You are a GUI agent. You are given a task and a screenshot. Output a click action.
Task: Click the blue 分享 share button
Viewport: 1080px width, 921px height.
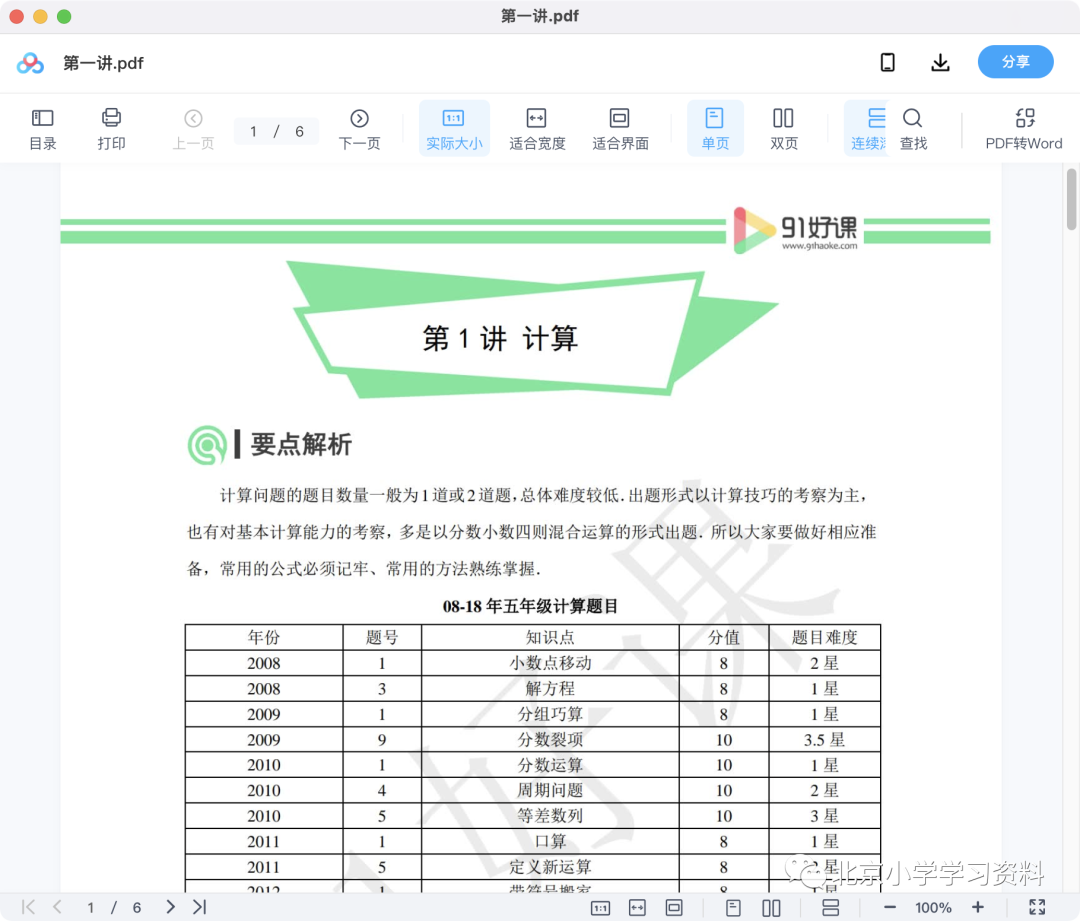click(x=1015, y=62)
